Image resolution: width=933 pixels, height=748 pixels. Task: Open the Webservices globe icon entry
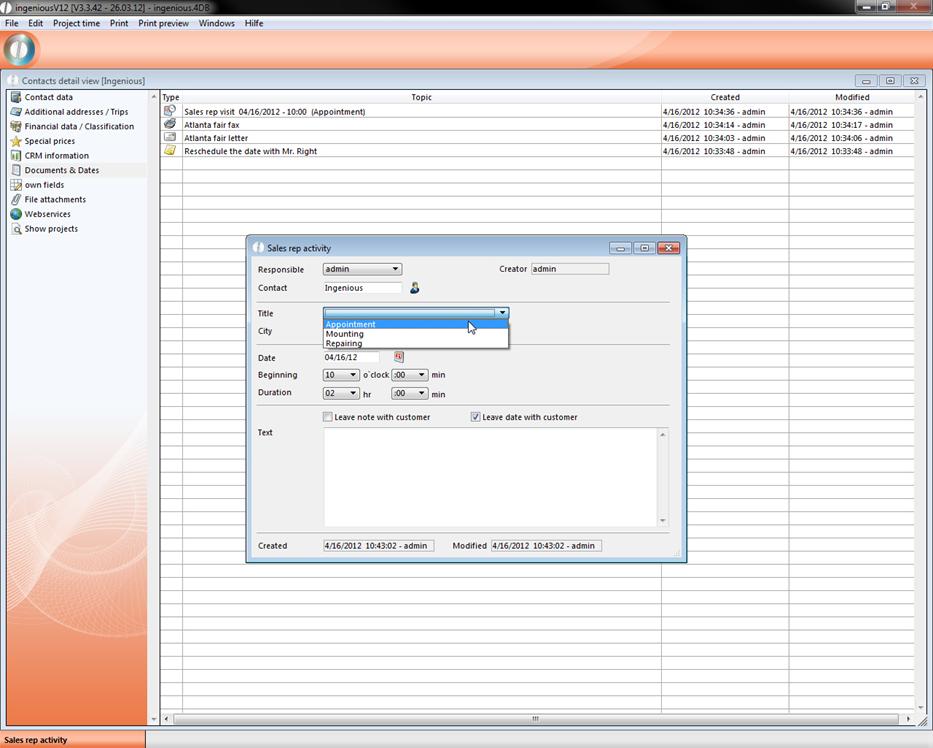(16, 214)
